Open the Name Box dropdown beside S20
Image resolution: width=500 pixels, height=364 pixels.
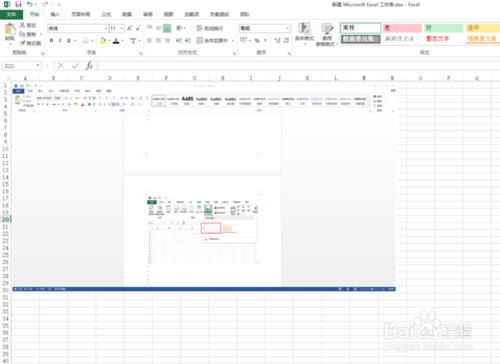(38, 65)
